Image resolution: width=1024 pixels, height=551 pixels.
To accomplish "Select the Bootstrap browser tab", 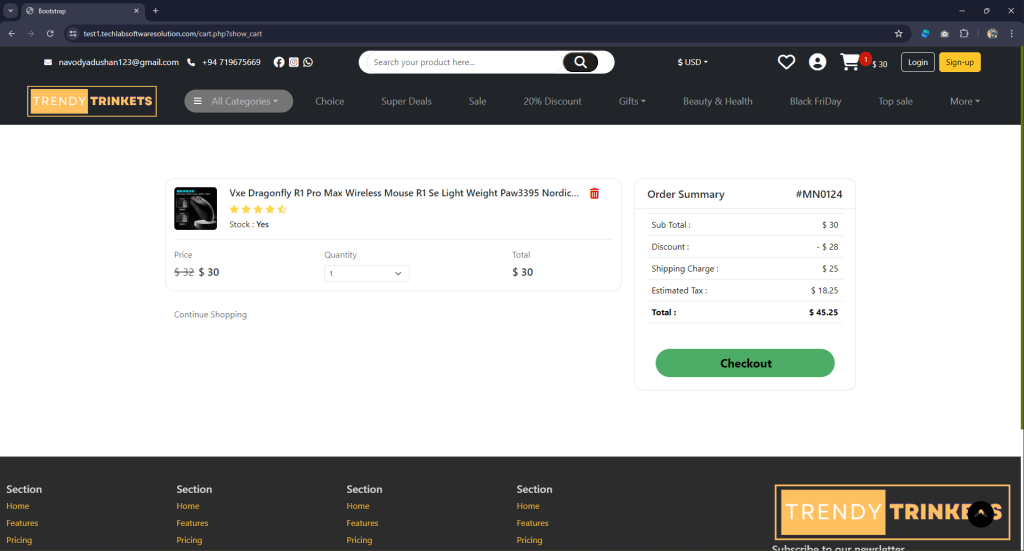I will point(82,10).
